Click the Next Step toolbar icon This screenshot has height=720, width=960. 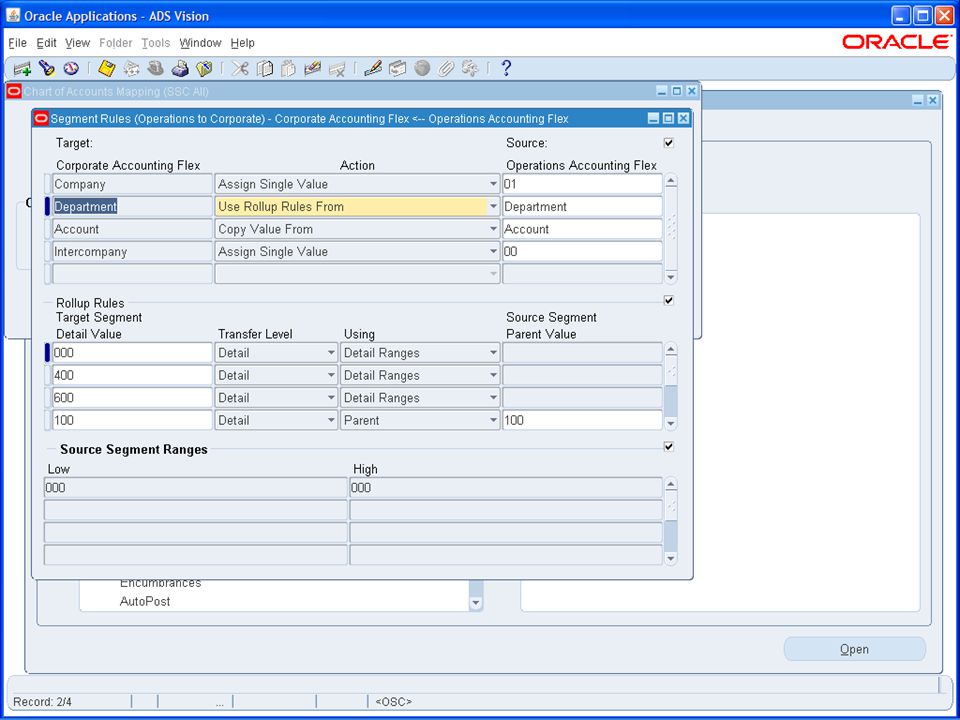pos(131,68)
